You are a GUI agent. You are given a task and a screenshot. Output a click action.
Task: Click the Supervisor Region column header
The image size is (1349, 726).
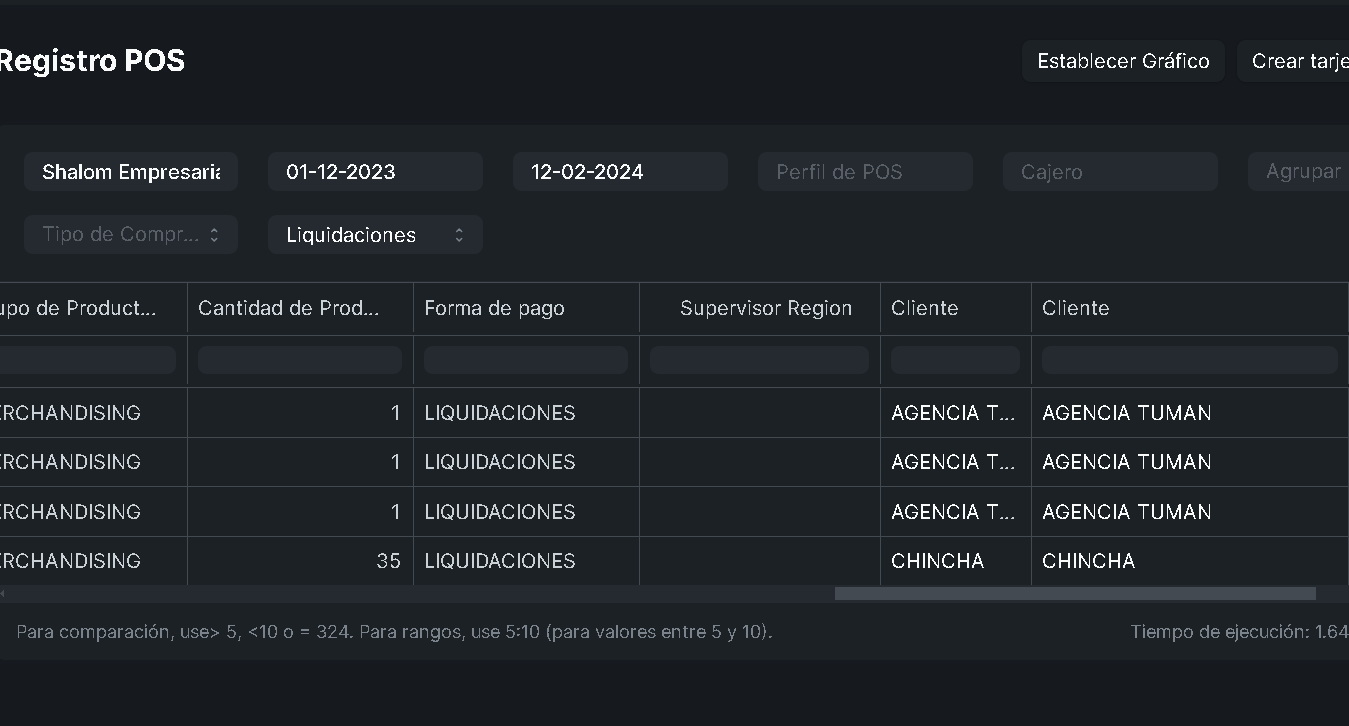point(765,308)
